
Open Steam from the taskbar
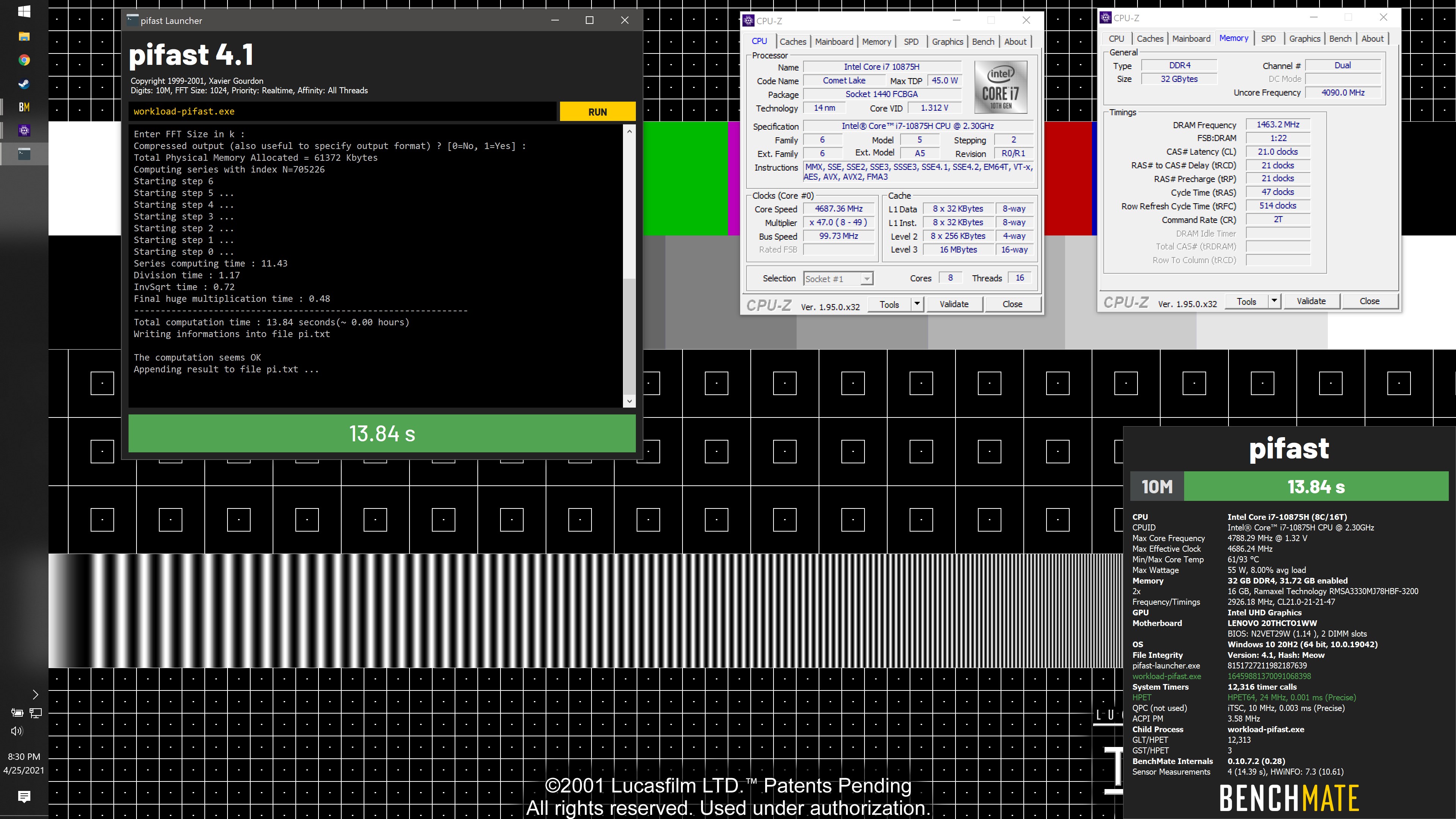(24, 84)
